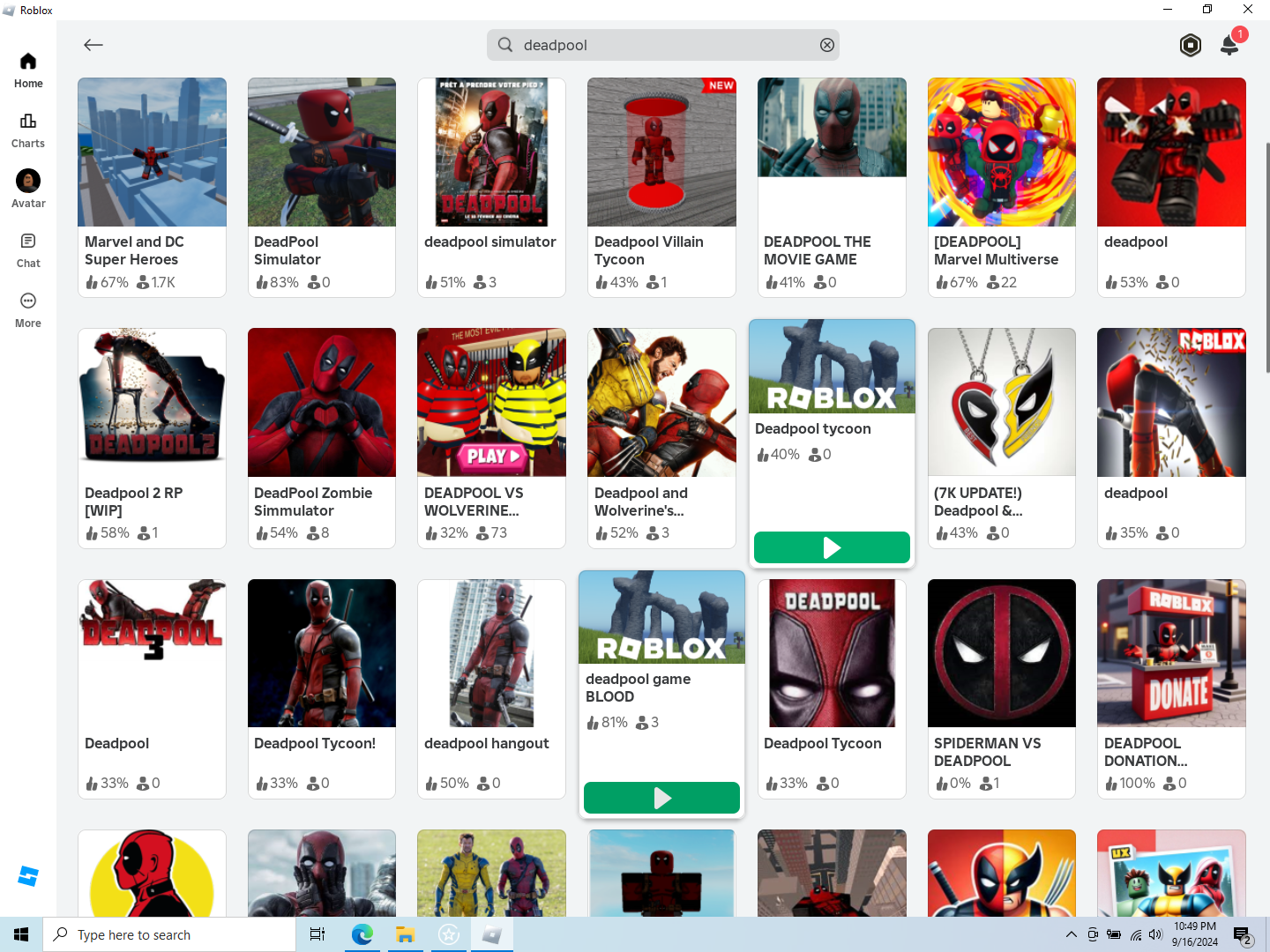This screenshot has height=952, width=1270.
Task: Launch Roblox Studio from the blue icon
Action: (x=28, y=876)
